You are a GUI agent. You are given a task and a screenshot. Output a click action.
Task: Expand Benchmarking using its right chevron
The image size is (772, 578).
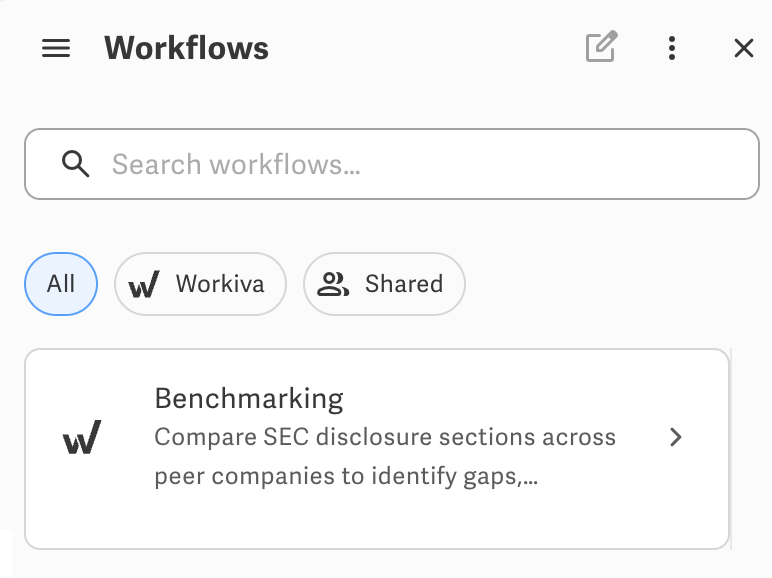click(676, 437)
